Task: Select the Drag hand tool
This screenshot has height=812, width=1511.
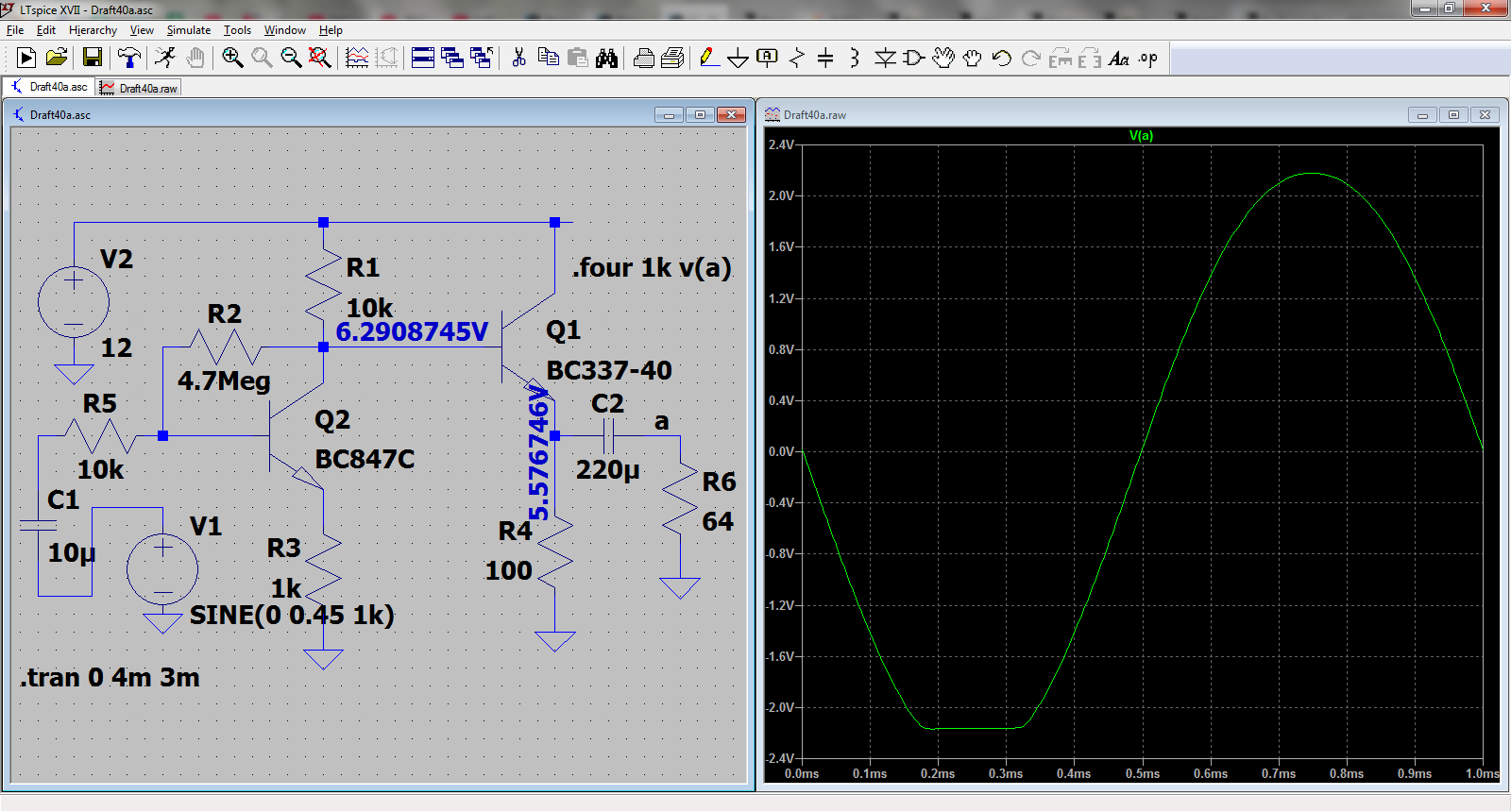Action: coord(972,59)
